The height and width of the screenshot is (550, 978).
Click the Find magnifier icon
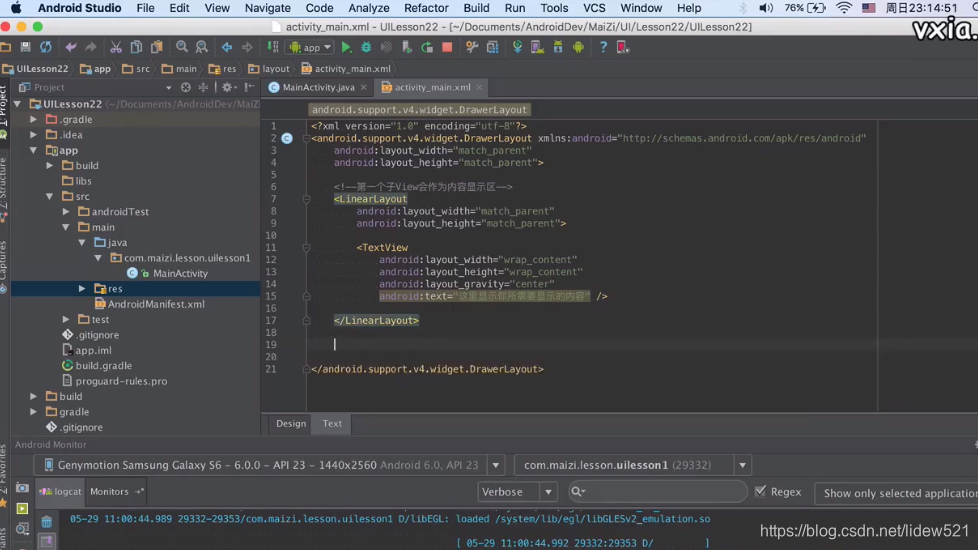(x=182, y=47)
